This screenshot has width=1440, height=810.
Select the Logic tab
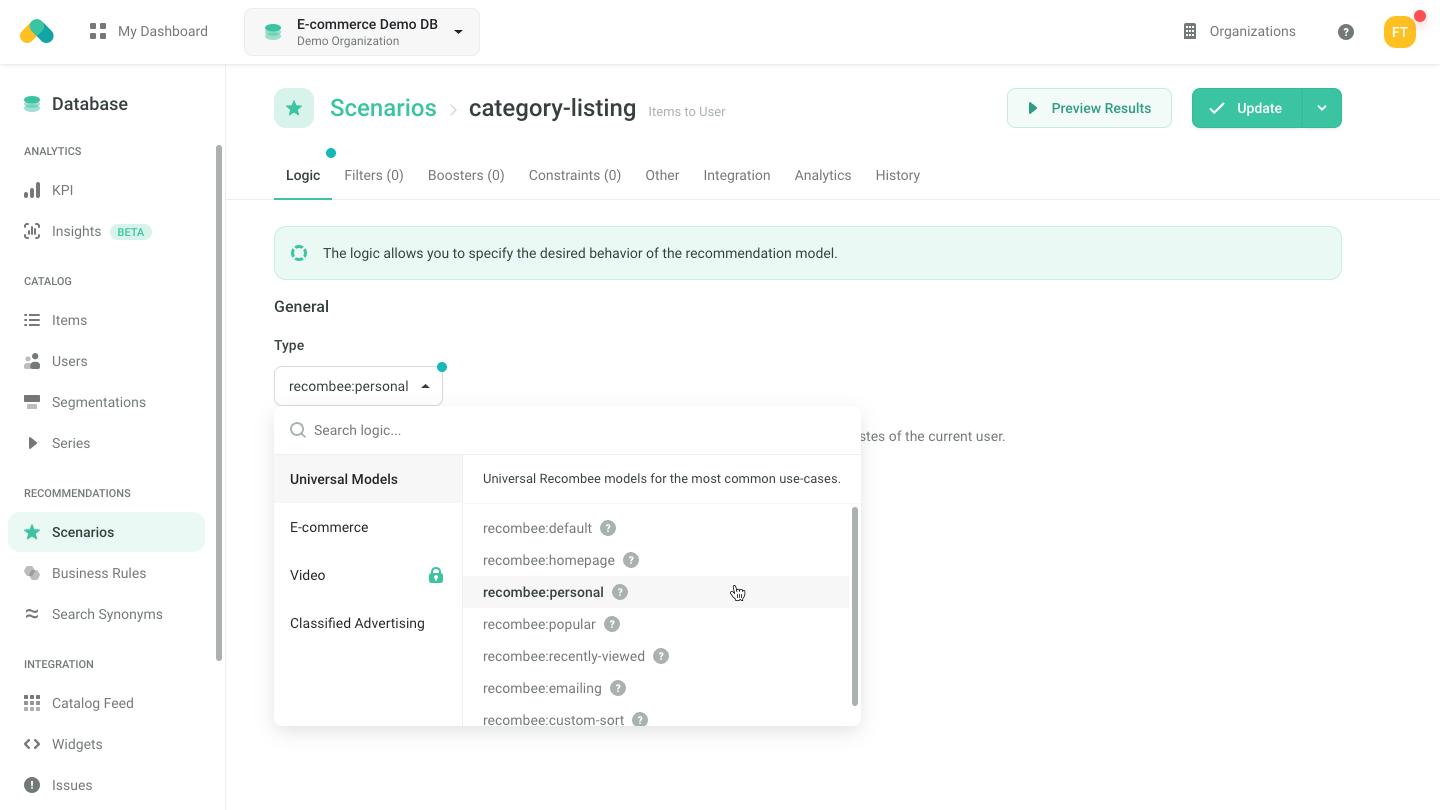(303, 175)
